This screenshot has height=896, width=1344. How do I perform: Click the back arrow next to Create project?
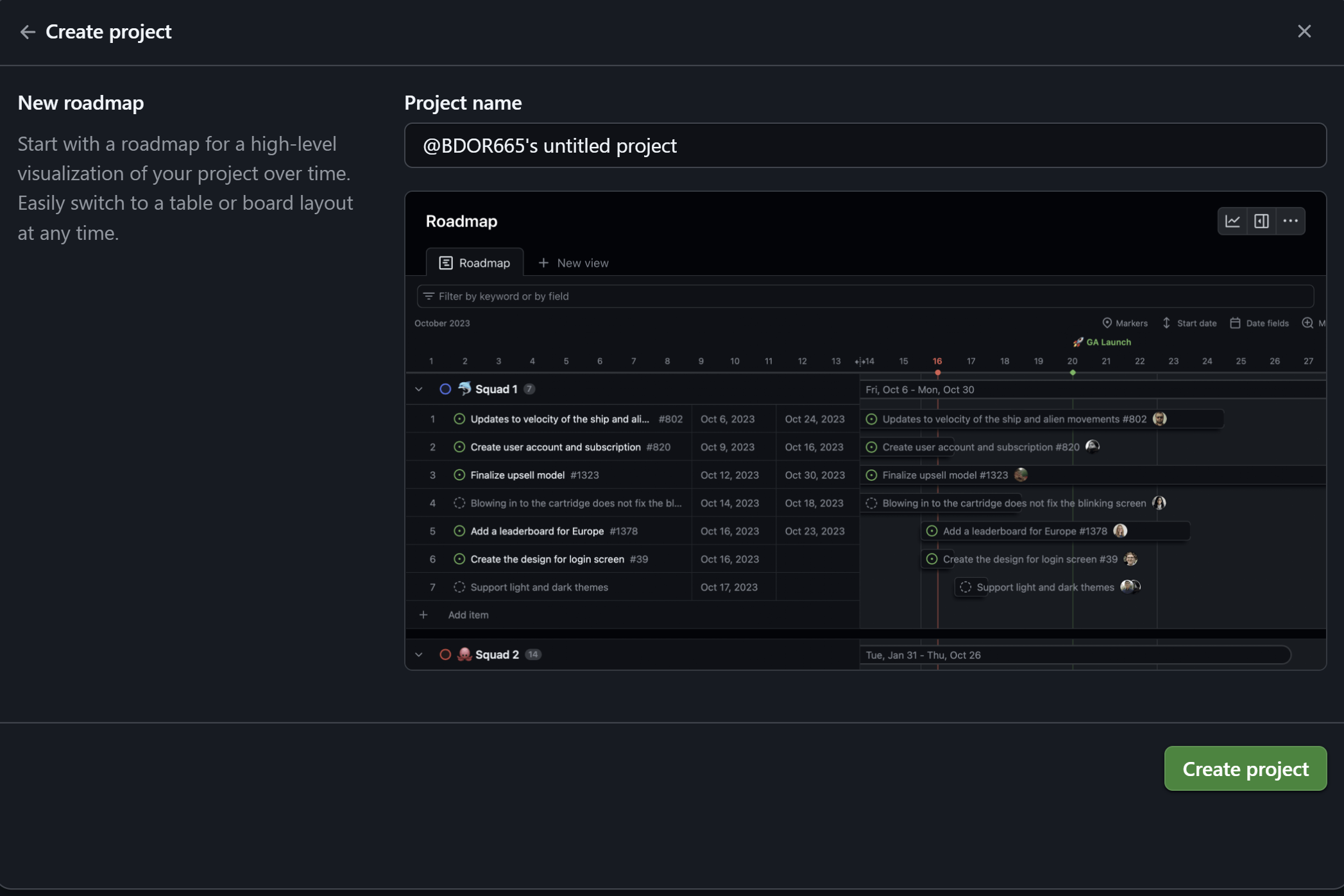pos(27,31)
